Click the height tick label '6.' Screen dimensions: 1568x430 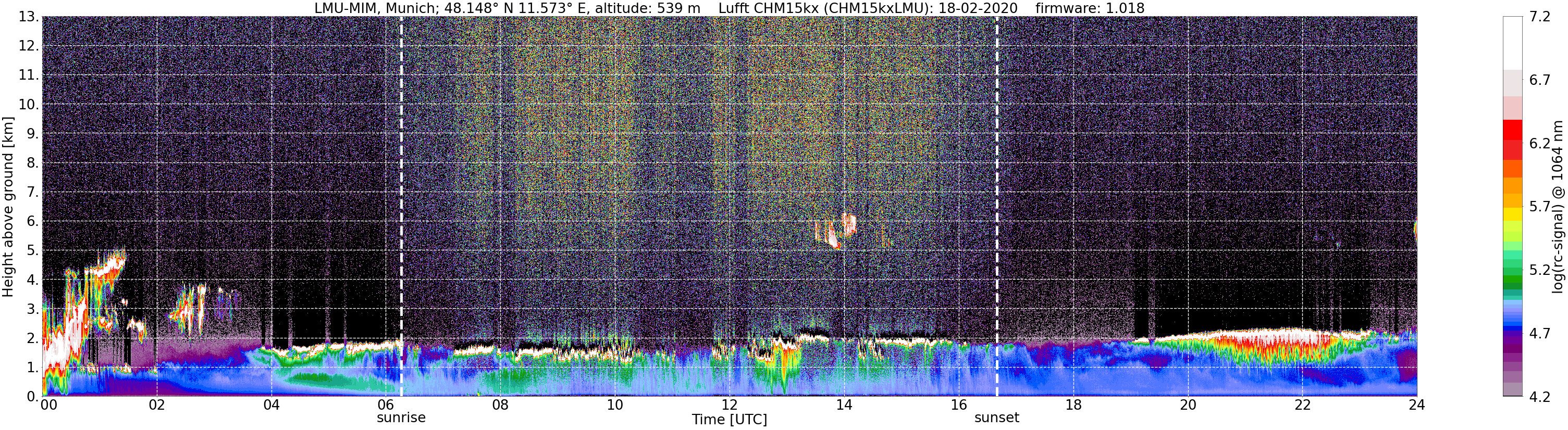tap(32, 221)
